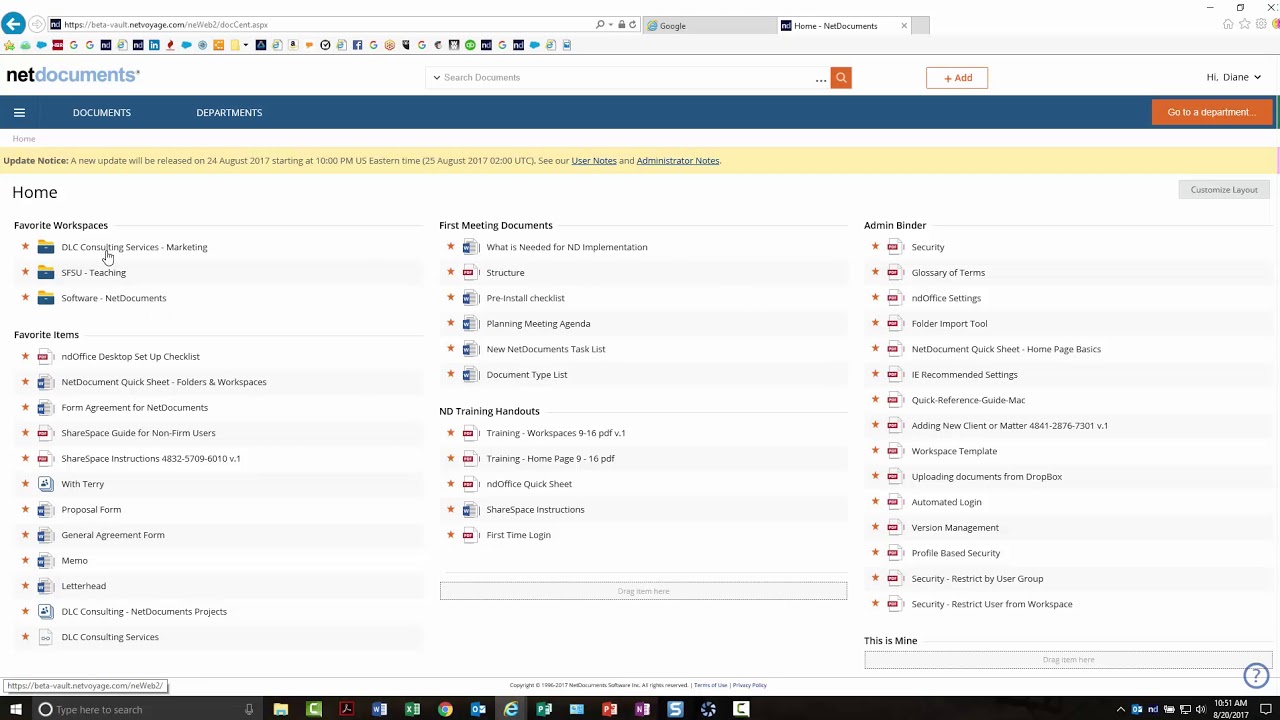Open ShareSpace Guide for Non-Firm Users
Image resolution: width=1280 pixels, height=720 pixels.
[x=138, y=433]
